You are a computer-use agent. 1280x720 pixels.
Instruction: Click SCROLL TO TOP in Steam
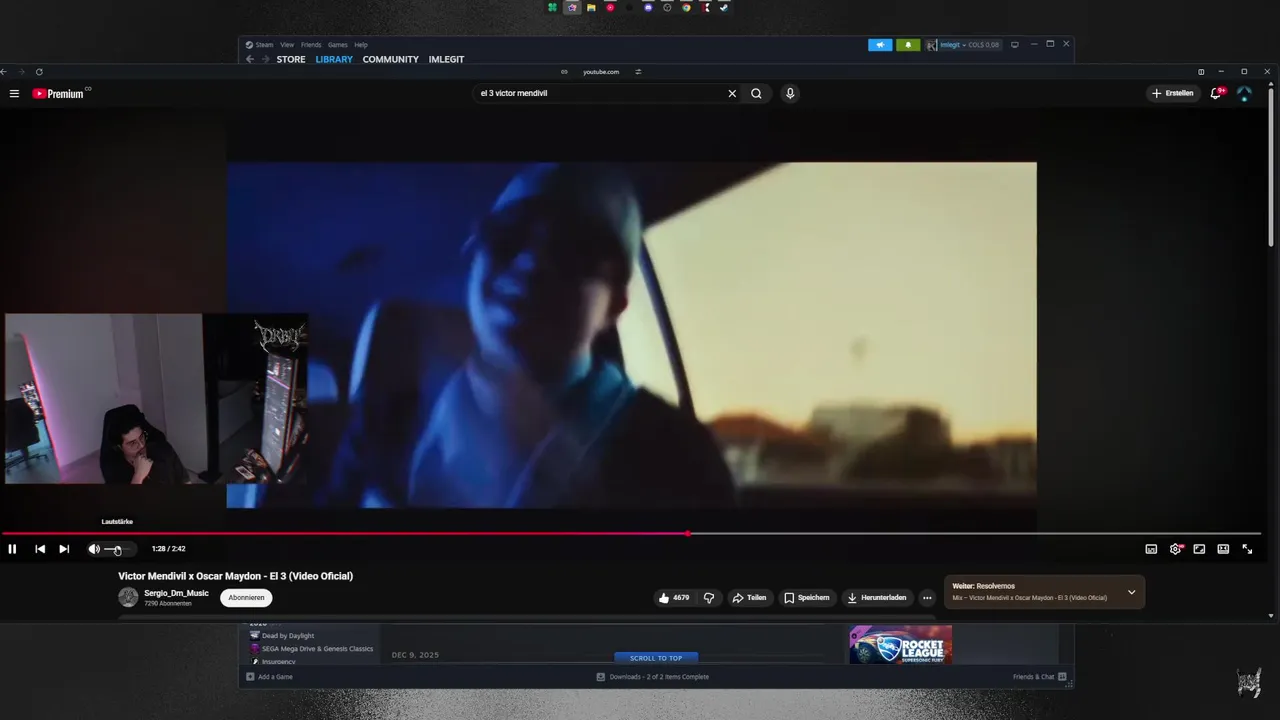pyautogui.click(x=656, y=658)
